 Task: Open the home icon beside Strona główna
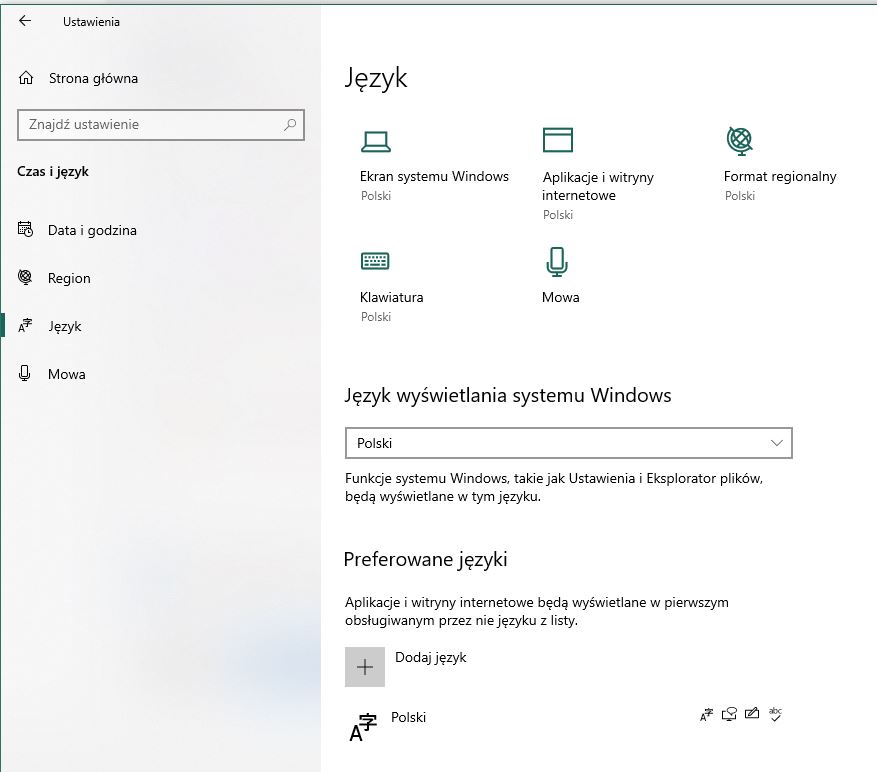26,78
